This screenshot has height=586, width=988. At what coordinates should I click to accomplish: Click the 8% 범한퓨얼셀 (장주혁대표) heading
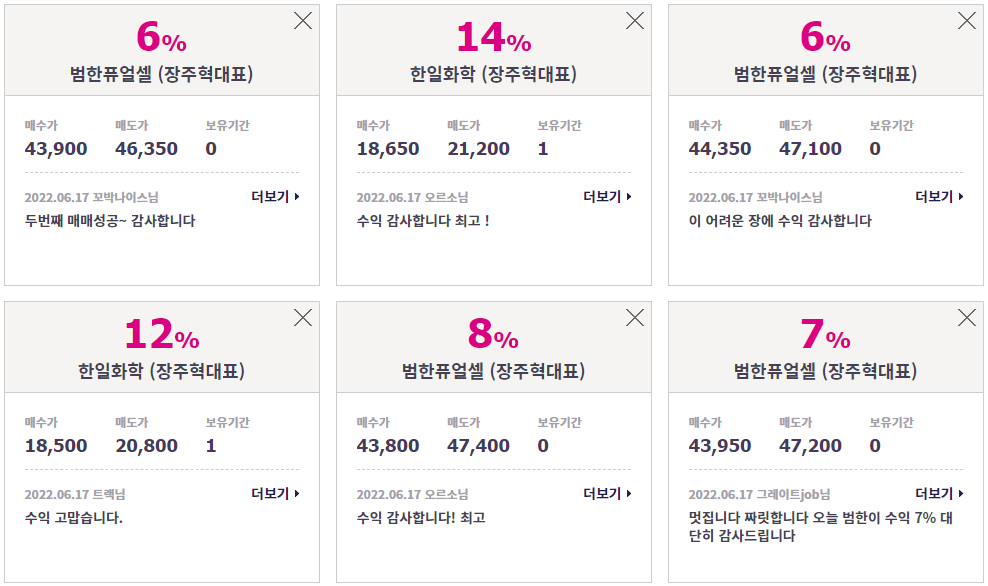[493, 371]
